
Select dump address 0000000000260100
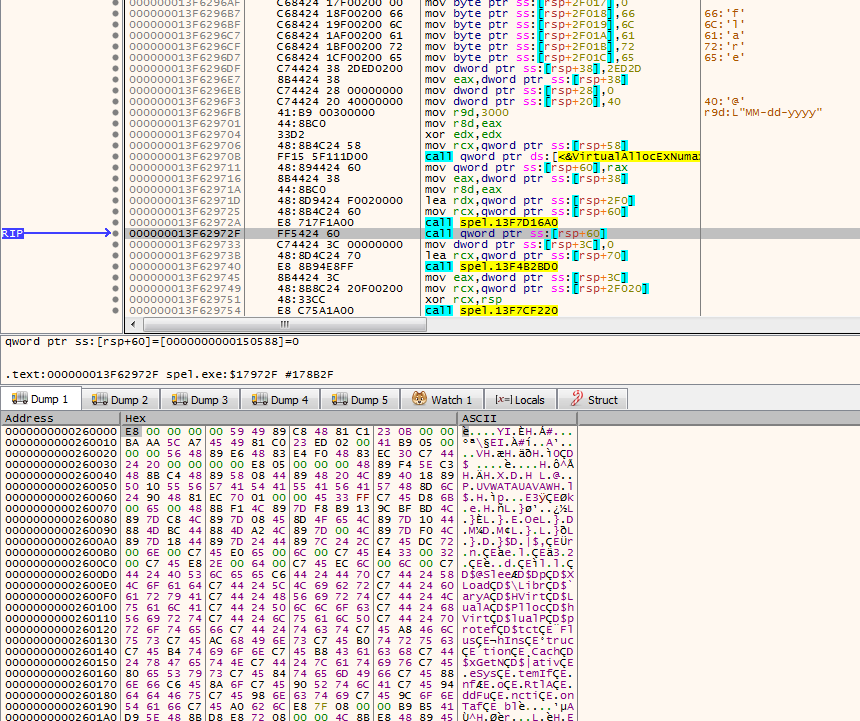61,608
